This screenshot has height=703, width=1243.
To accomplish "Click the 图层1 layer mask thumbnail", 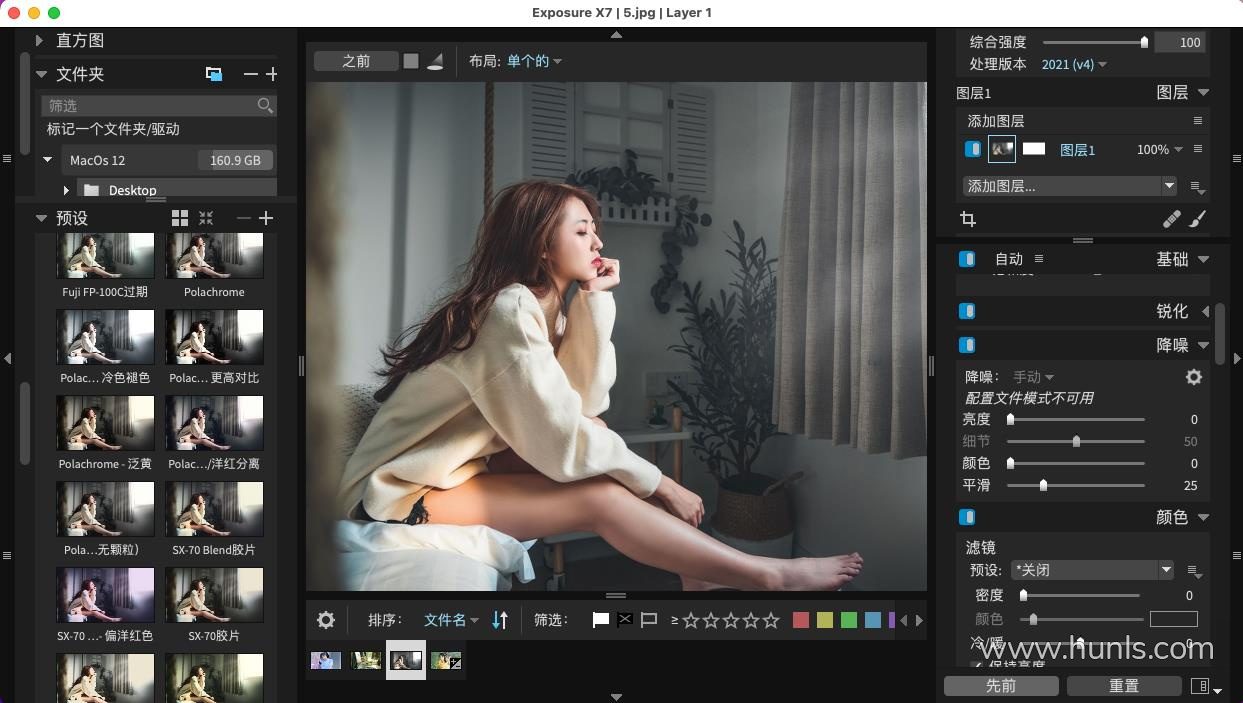I will point(1033,149).
